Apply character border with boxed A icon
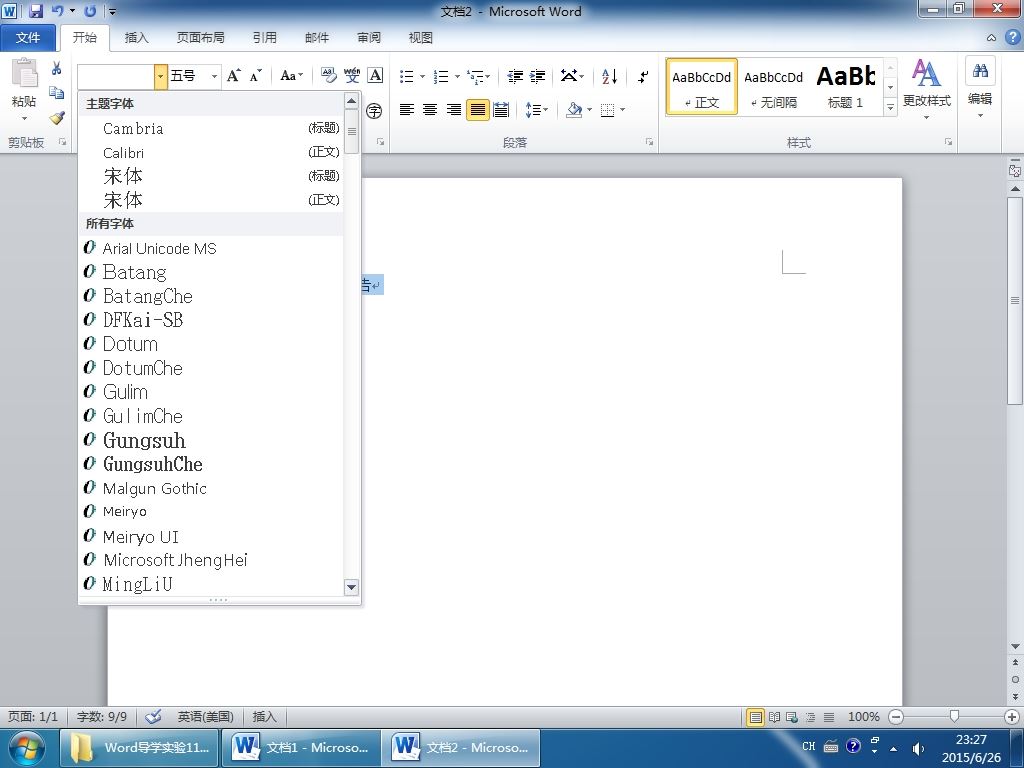Image resolution: width=1024 pixels, height=768 pixels. pyautogui.click(x=376, y=76)
